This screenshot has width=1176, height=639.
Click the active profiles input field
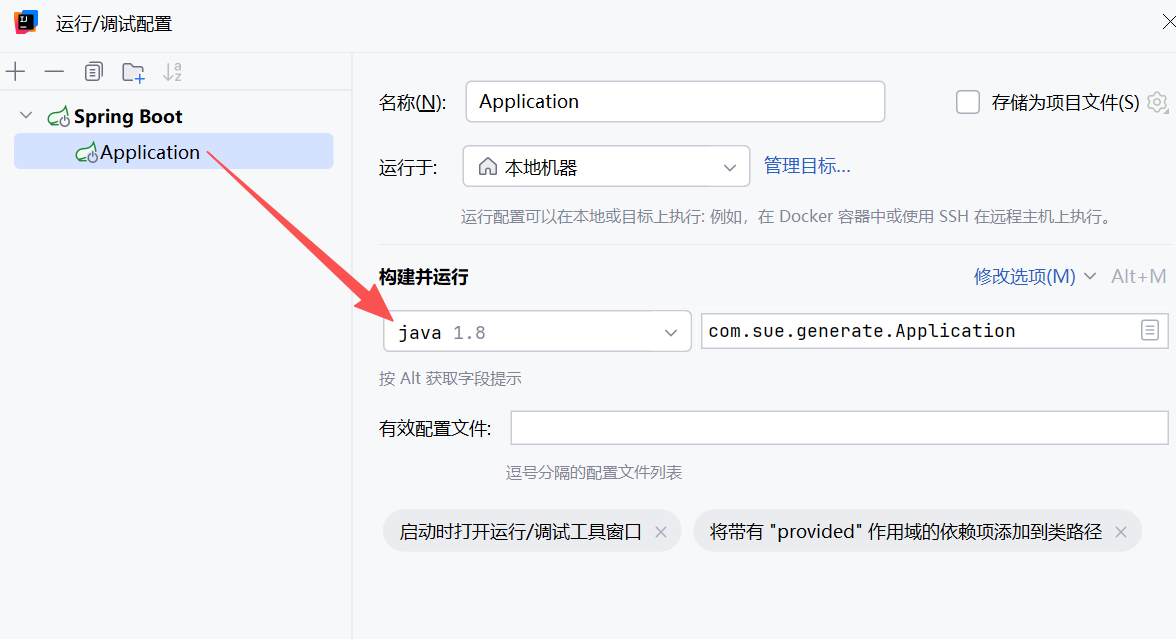[x=839, y=428]
